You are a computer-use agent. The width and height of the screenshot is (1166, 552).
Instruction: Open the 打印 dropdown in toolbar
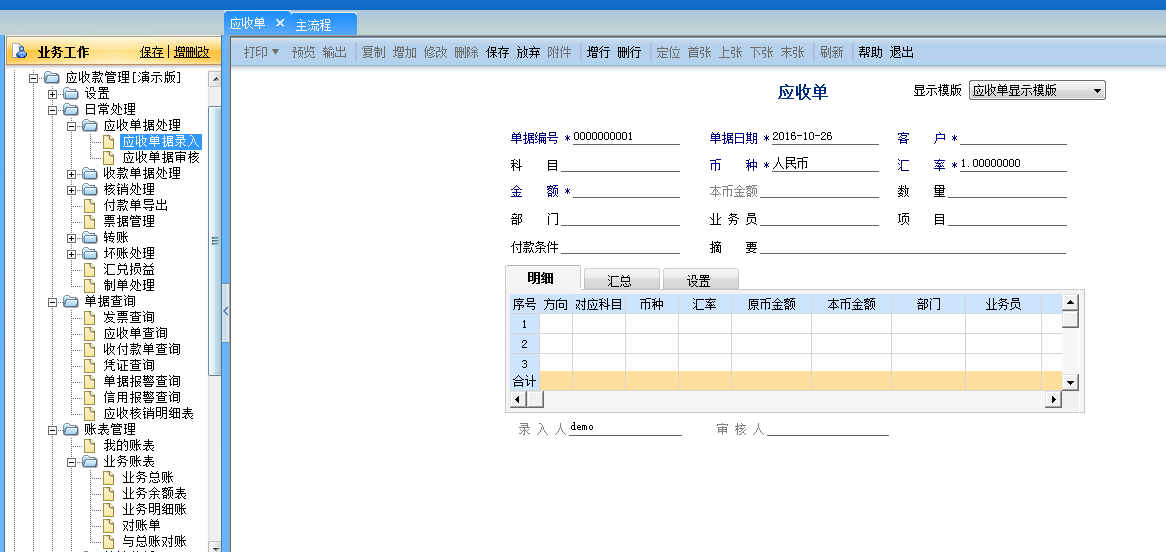(262, 52)
